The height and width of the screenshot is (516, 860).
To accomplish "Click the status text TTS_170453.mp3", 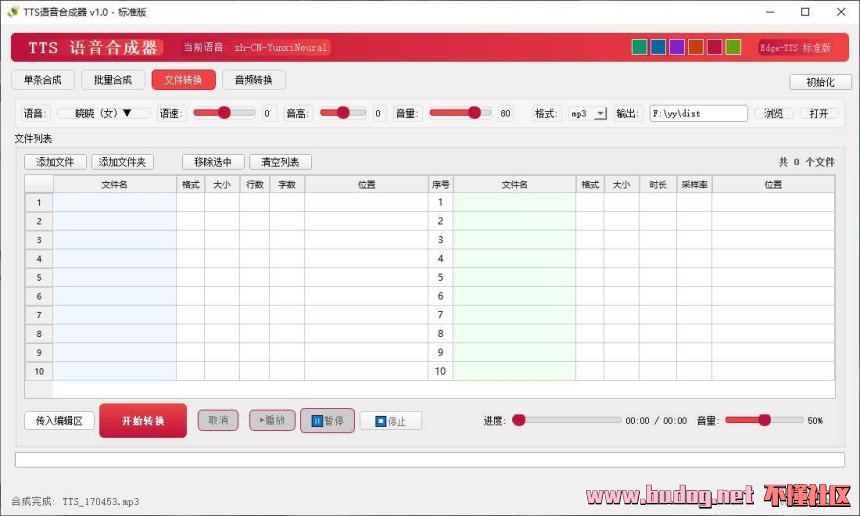I will 101,501.
